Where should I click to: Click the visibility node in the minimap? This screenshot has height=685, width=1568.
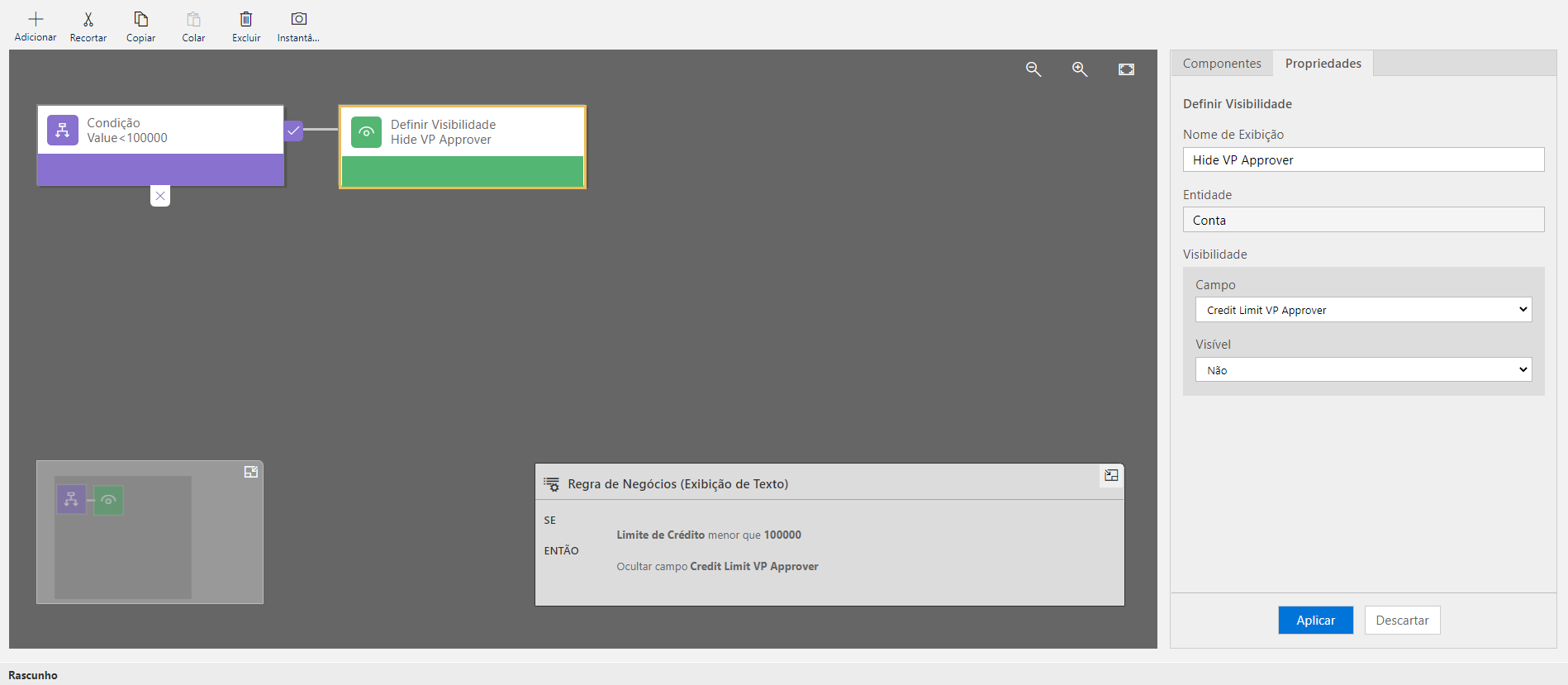coord(108,500)
